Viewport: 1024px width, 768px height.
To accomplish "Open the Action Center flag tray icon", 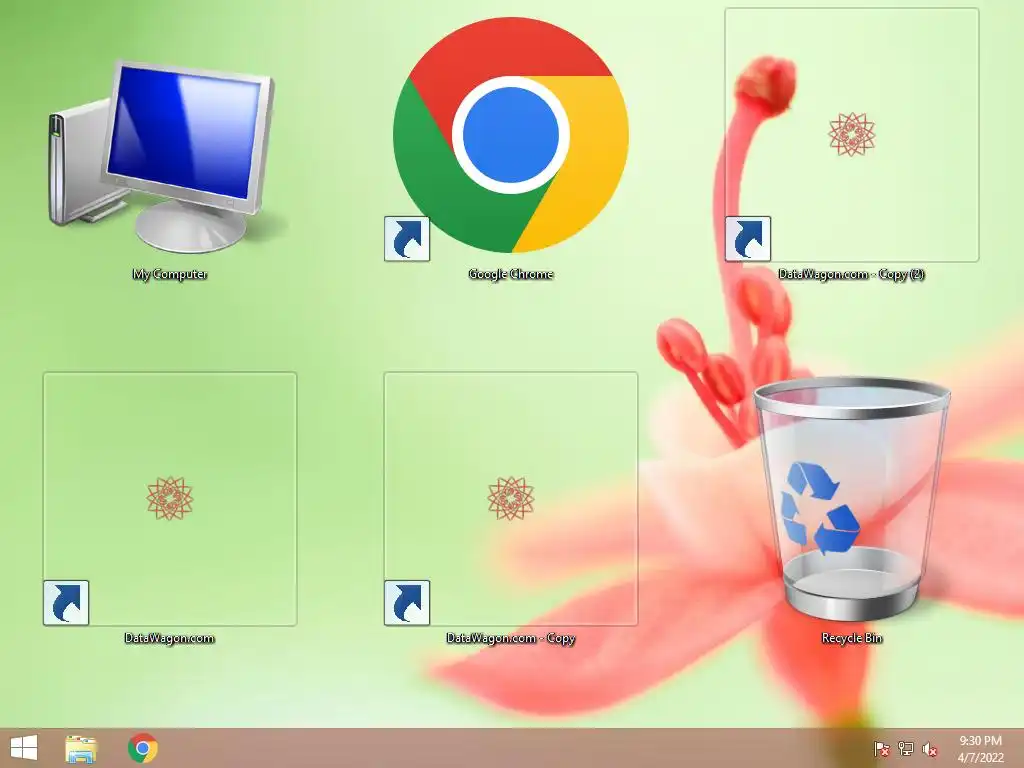I will coord(881,749).
